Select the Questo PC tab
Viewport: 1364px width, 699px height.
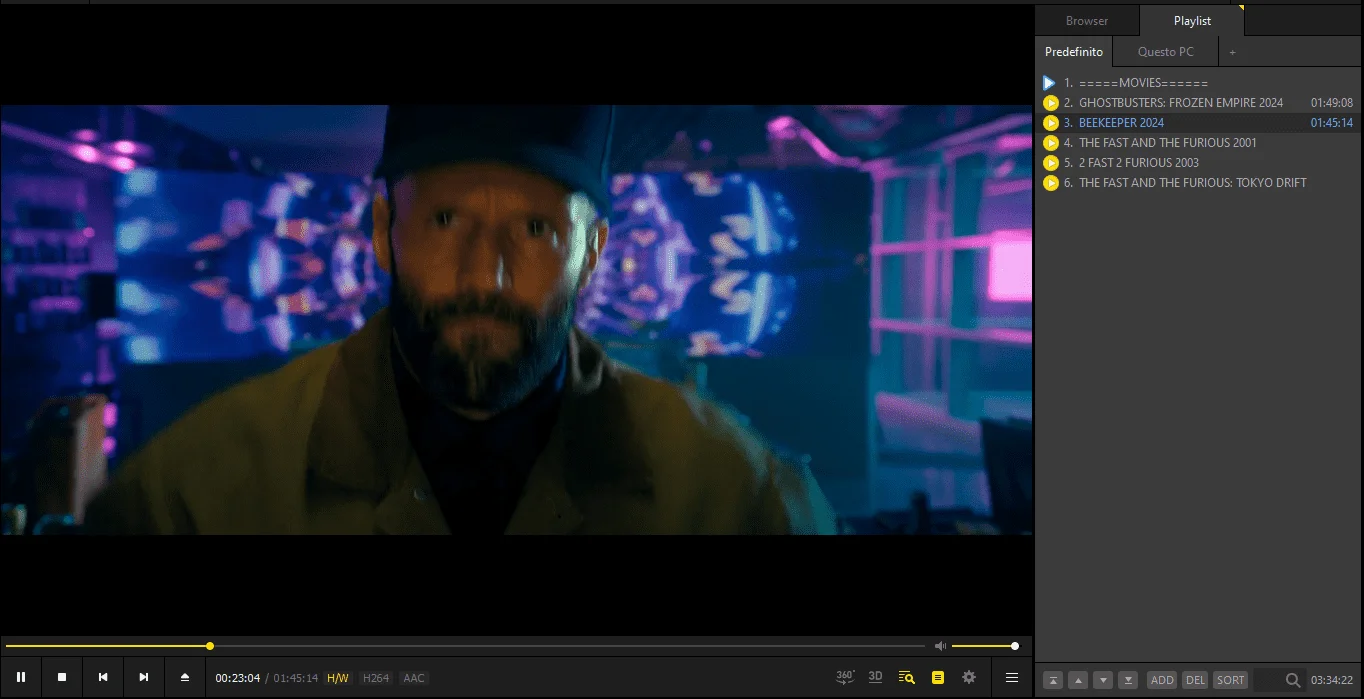coord(1166,52)
